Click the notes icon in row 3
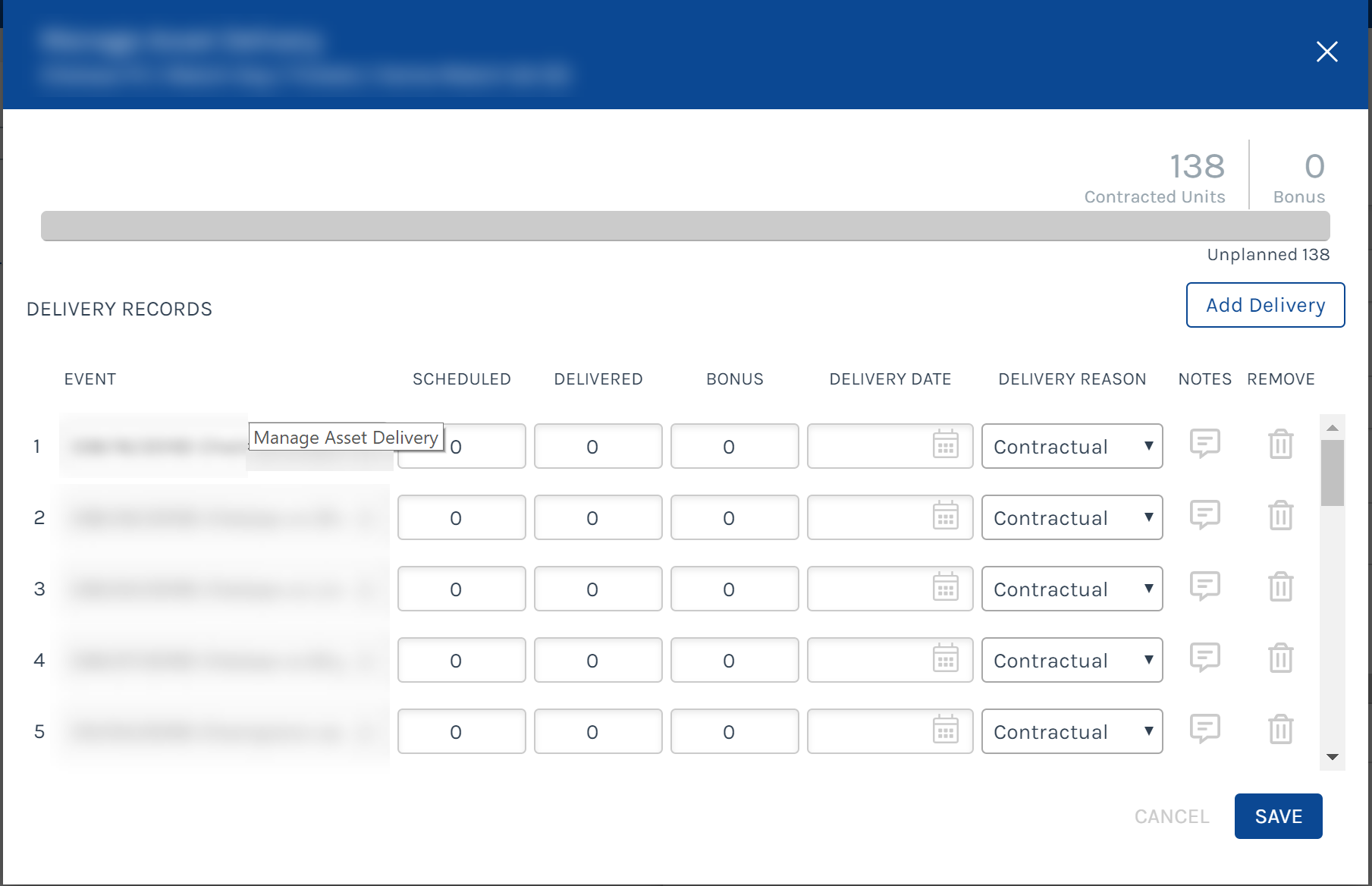Screen dimensions: 1372x886 [x=1204, y=586]
